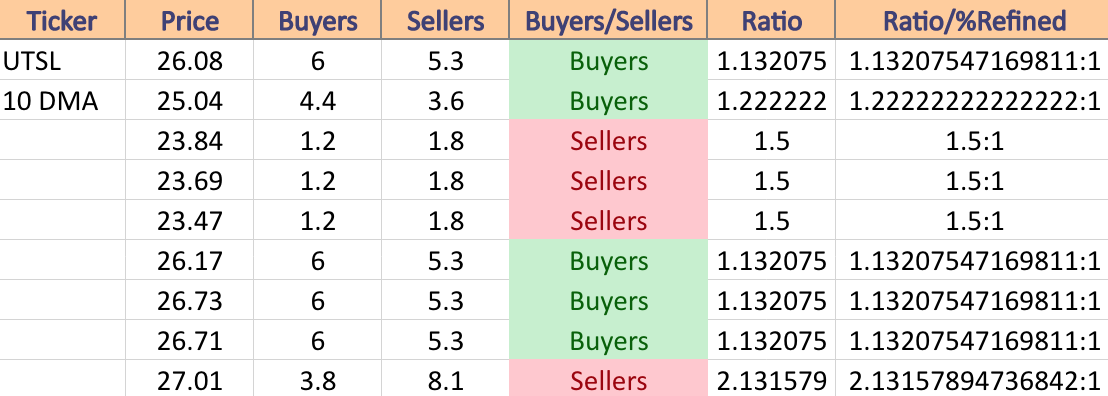Click the 2.131579 ratio cell
The height and width of the screenshot is (396, 1108).
coord(772,380)
